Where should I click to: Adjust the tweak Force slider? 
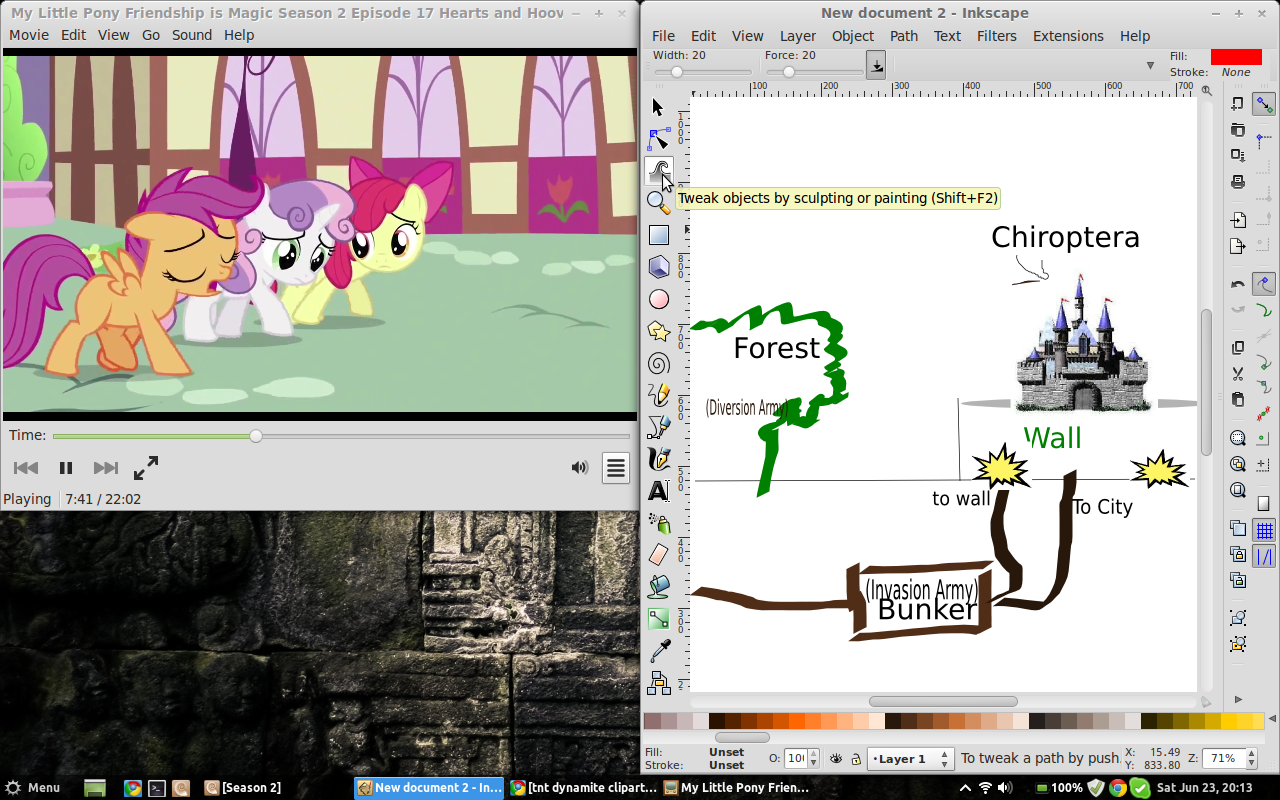(x=813, y=72)
